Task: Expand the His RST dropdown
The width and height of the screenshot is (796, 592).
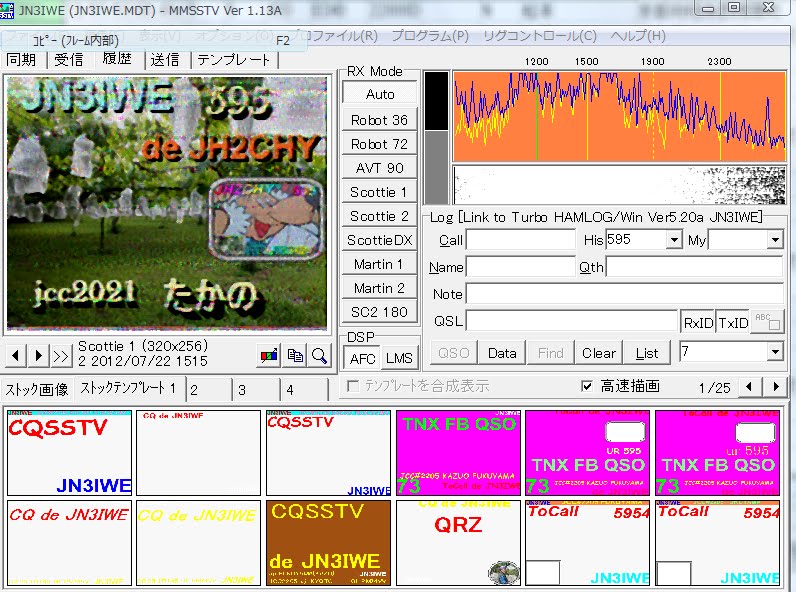Action: pos(674,239)
